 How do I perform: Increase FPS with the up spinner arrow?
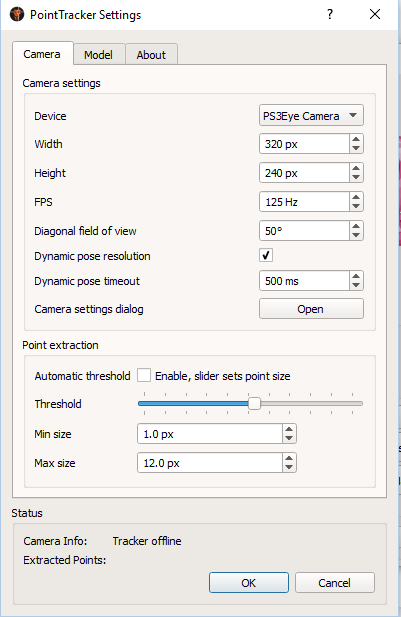[x=356, y=197]
